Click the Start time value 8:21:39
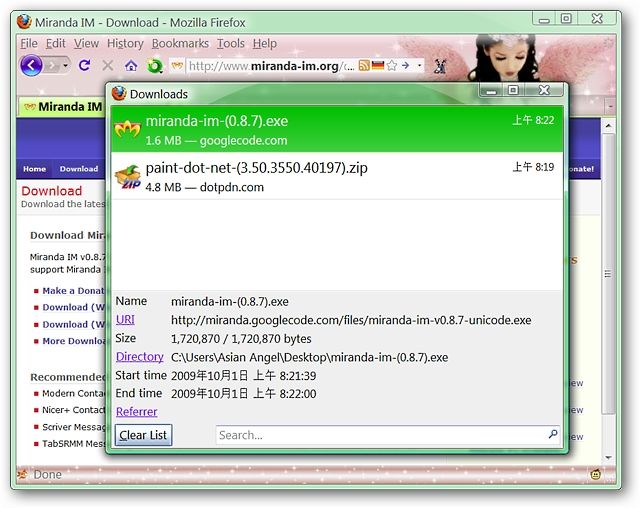The image size is (640, 508). (x=243, y=375)
